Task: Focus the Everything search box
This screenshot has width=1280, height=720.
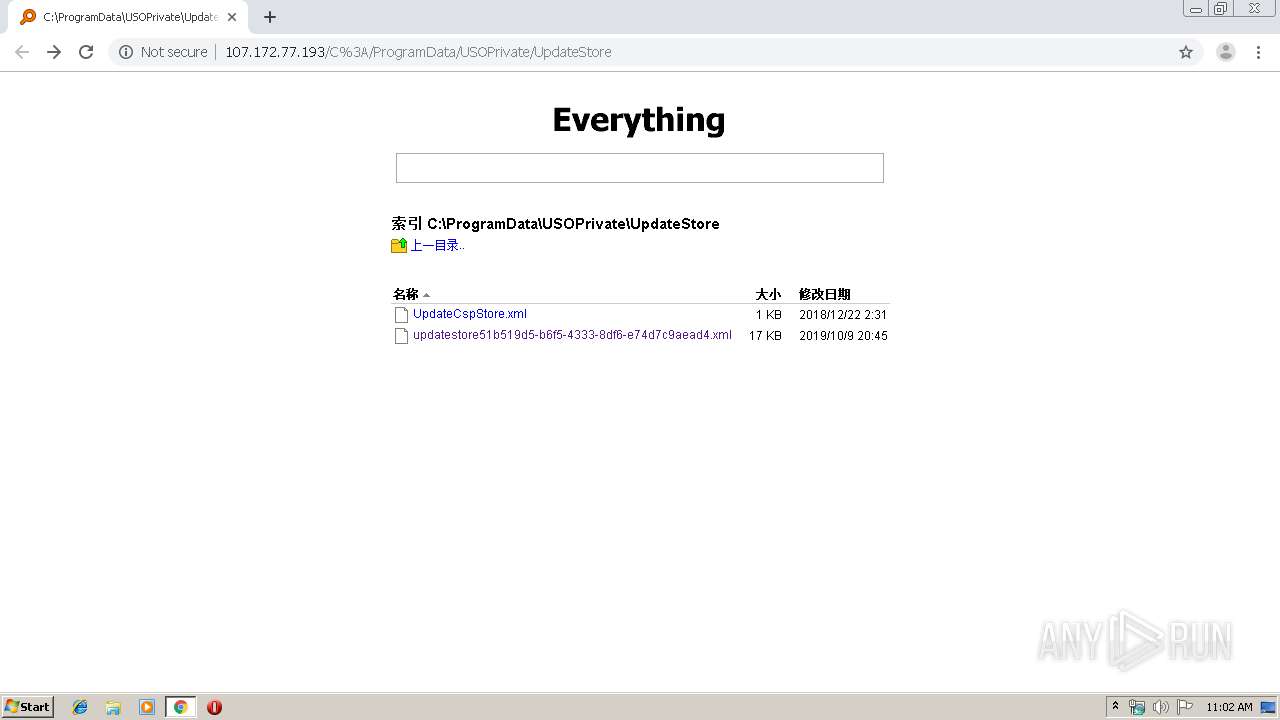Action: (x=640, y=168)
